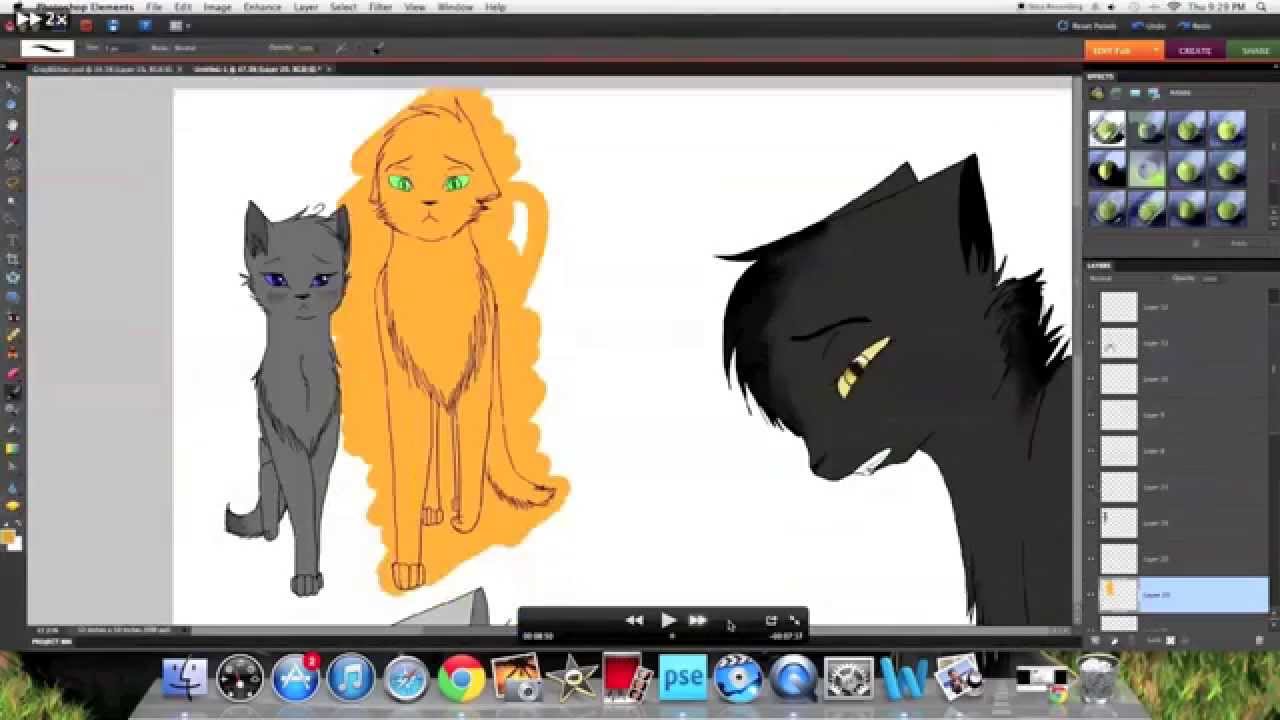
Task: Select the Crop tool
Action: pos(14,259)
